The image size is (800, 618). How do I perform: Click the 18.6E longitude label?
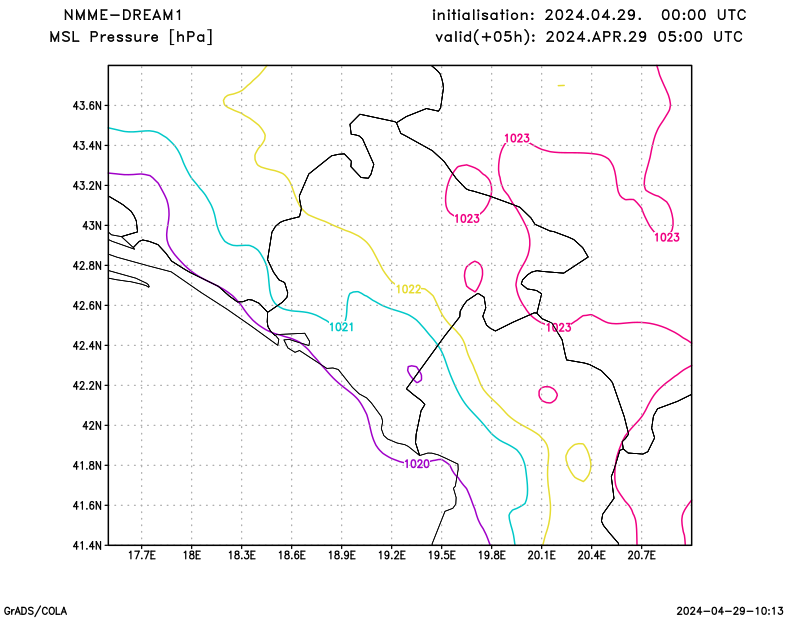[291, 555]
